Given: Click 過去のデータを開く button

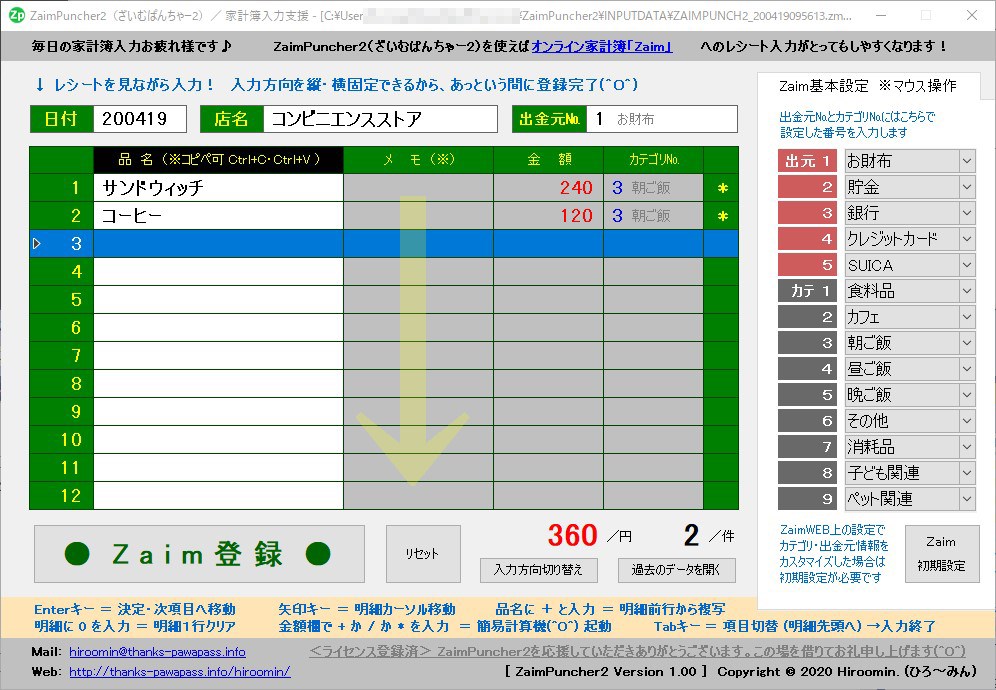Looking at the screenshot, I should [676, 570].
